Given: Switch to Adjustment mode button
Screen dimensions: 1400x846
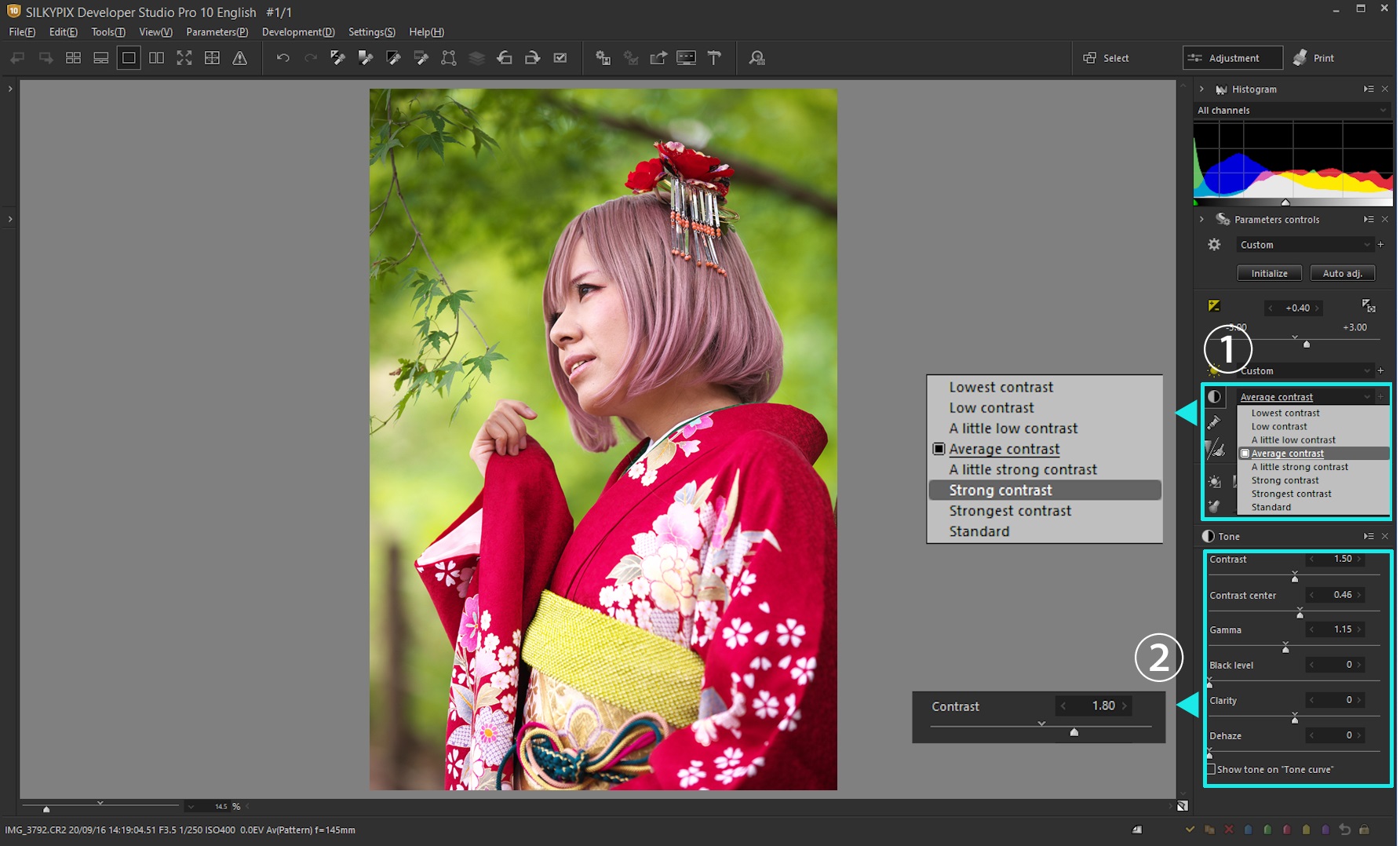Looking at the screenshot, I should tap(1232, 58).
